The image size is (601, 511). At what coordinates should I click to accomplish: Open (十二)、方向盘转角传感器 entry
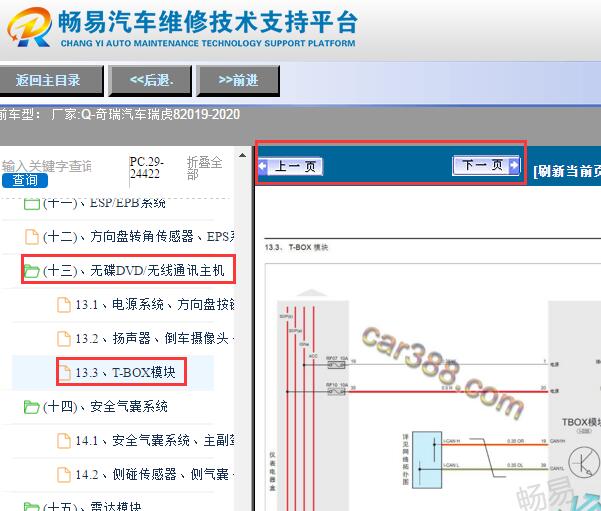(138, 237)
